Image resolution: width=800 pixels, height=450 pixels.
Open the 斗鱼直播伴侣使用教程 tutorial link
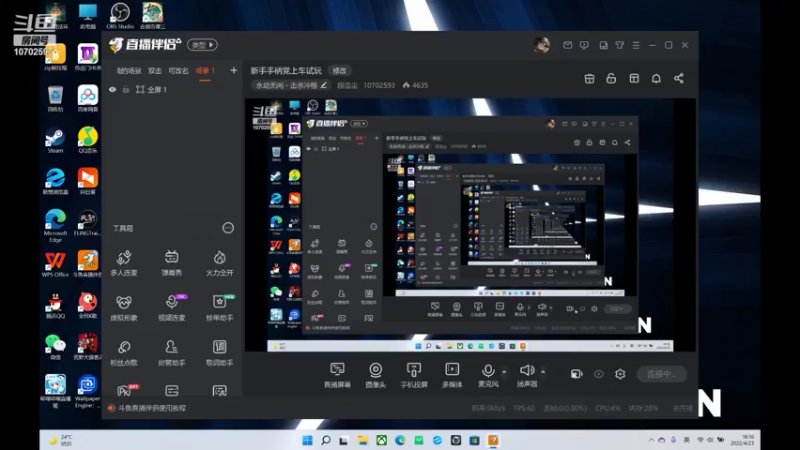coord(152,408)
